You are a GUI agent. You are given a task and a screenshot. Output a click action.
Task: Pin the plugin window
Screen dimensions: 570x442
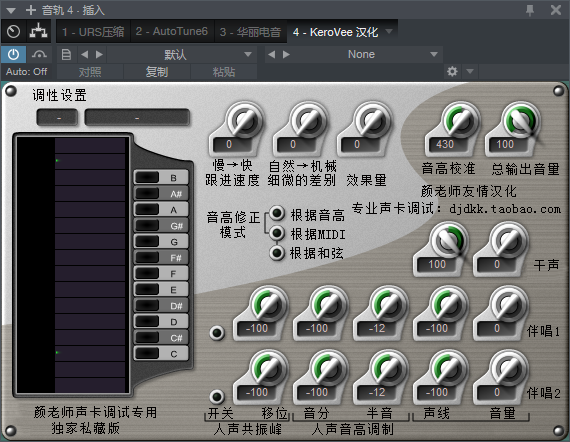[530, 10]
